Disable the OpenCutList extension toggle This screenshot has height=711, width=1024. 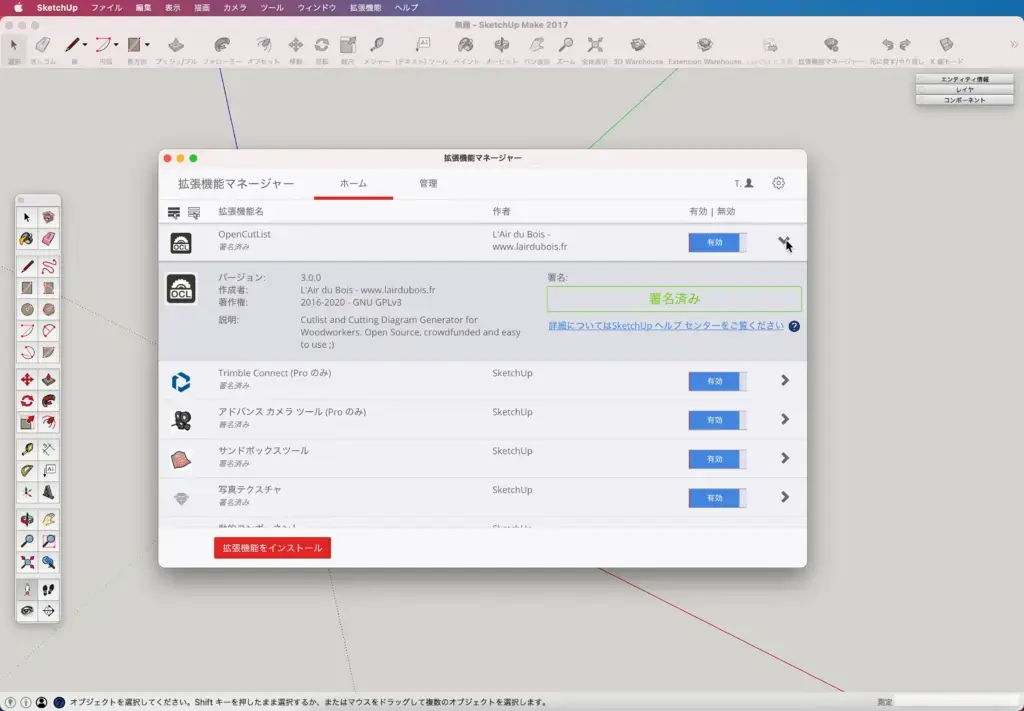click(x=717, y=242)
